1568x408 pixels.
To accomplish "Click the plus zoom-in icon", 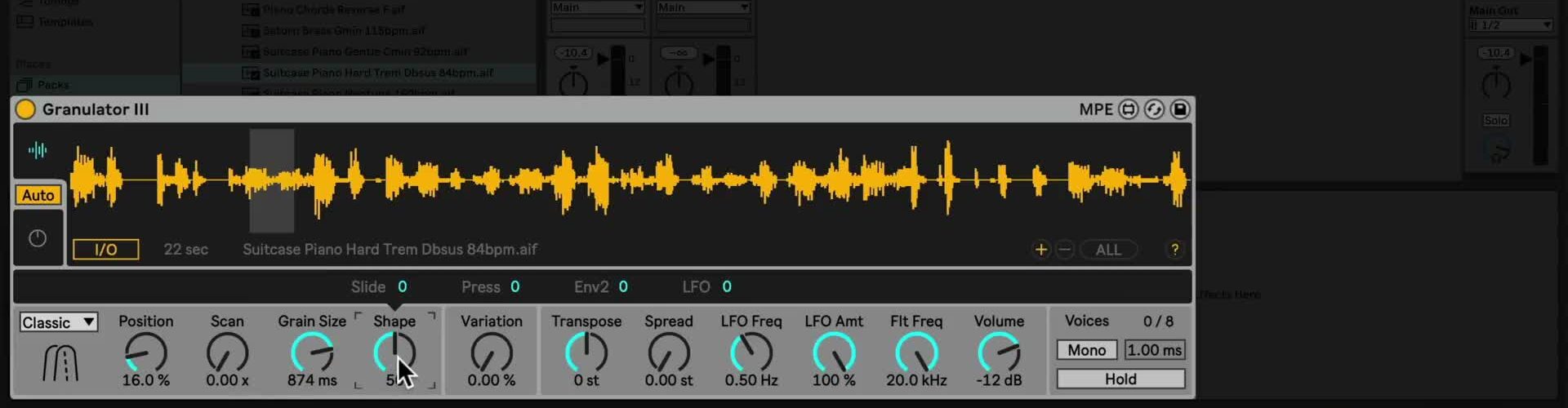I will click(x=1041, y=250).
